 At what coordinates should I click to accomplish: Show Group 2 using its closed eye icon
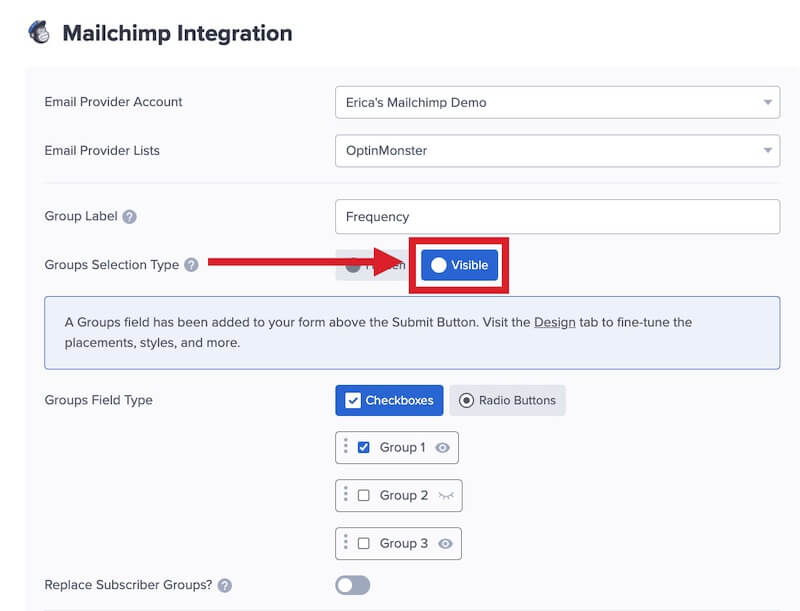pyautogui.click(x=444, y=495)
